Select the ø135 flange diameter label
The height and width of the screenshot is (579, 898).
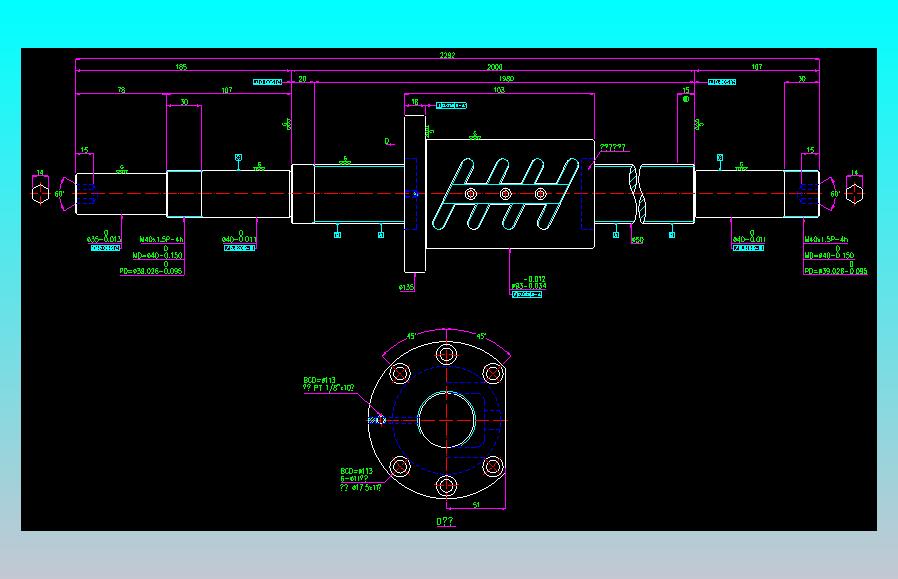(x=407, y=287)
